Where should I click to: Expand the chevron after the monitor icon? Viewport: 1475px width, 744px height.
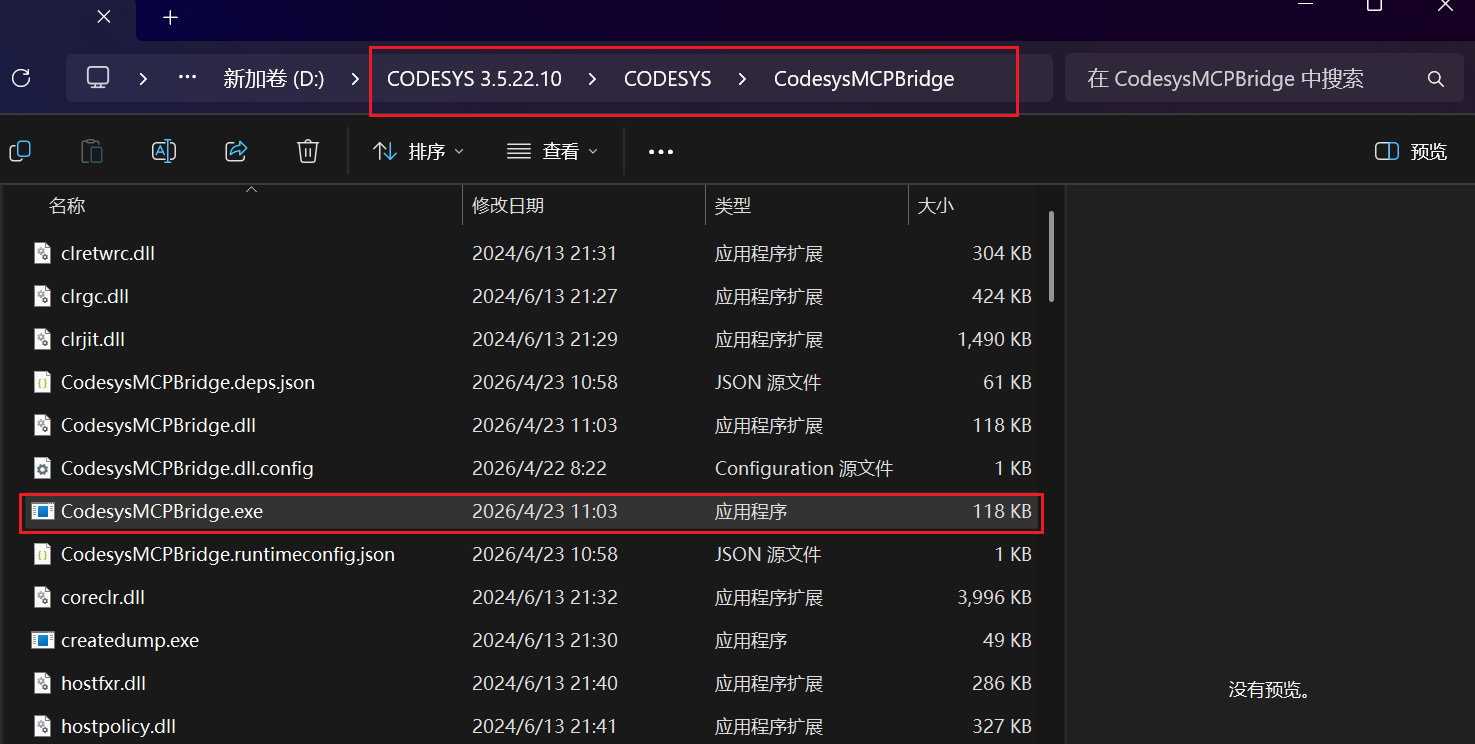click(x=144, y=78)
